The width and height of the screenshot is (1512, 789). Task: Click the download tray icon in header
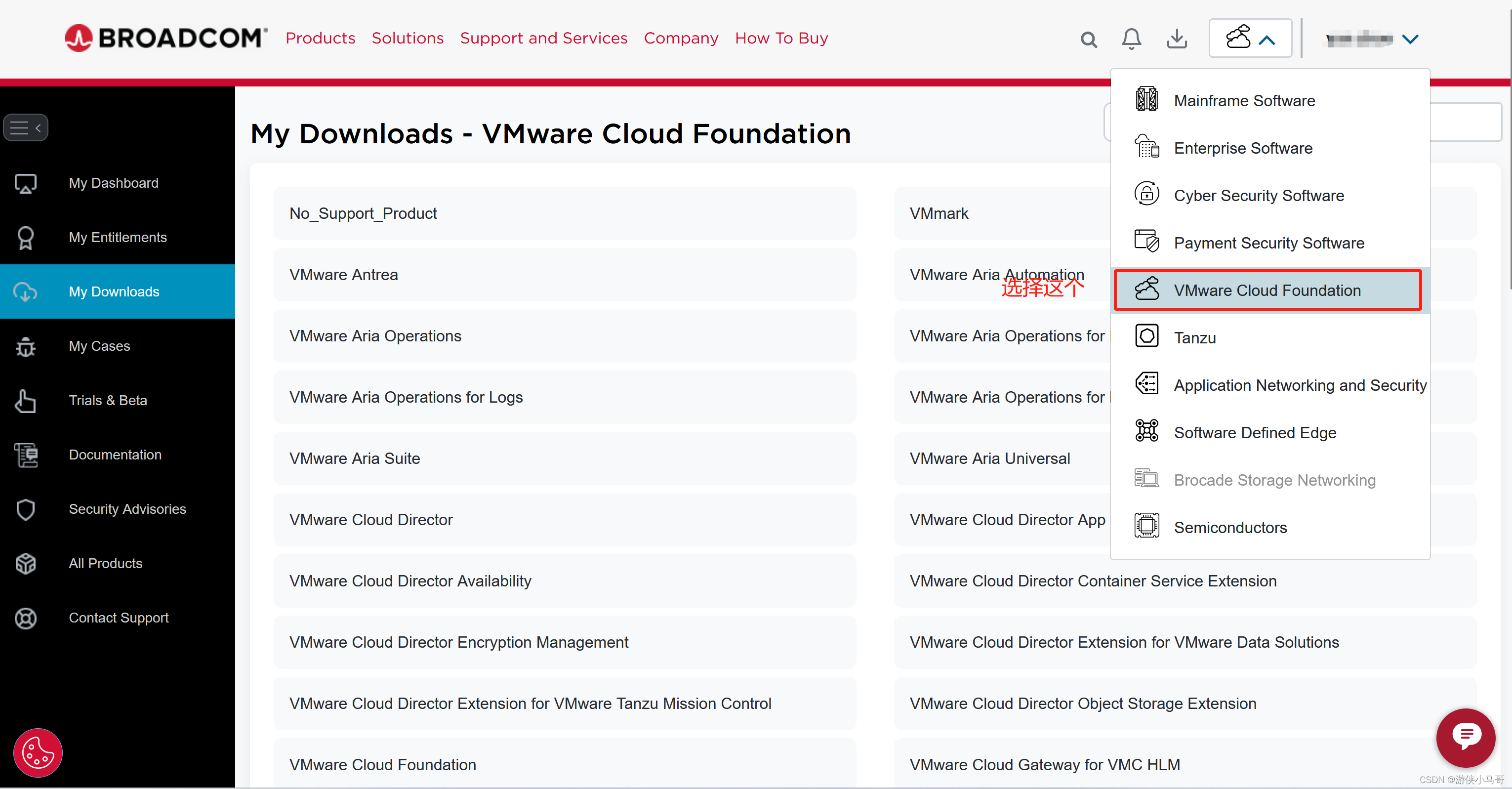[x=1176, y=39]
